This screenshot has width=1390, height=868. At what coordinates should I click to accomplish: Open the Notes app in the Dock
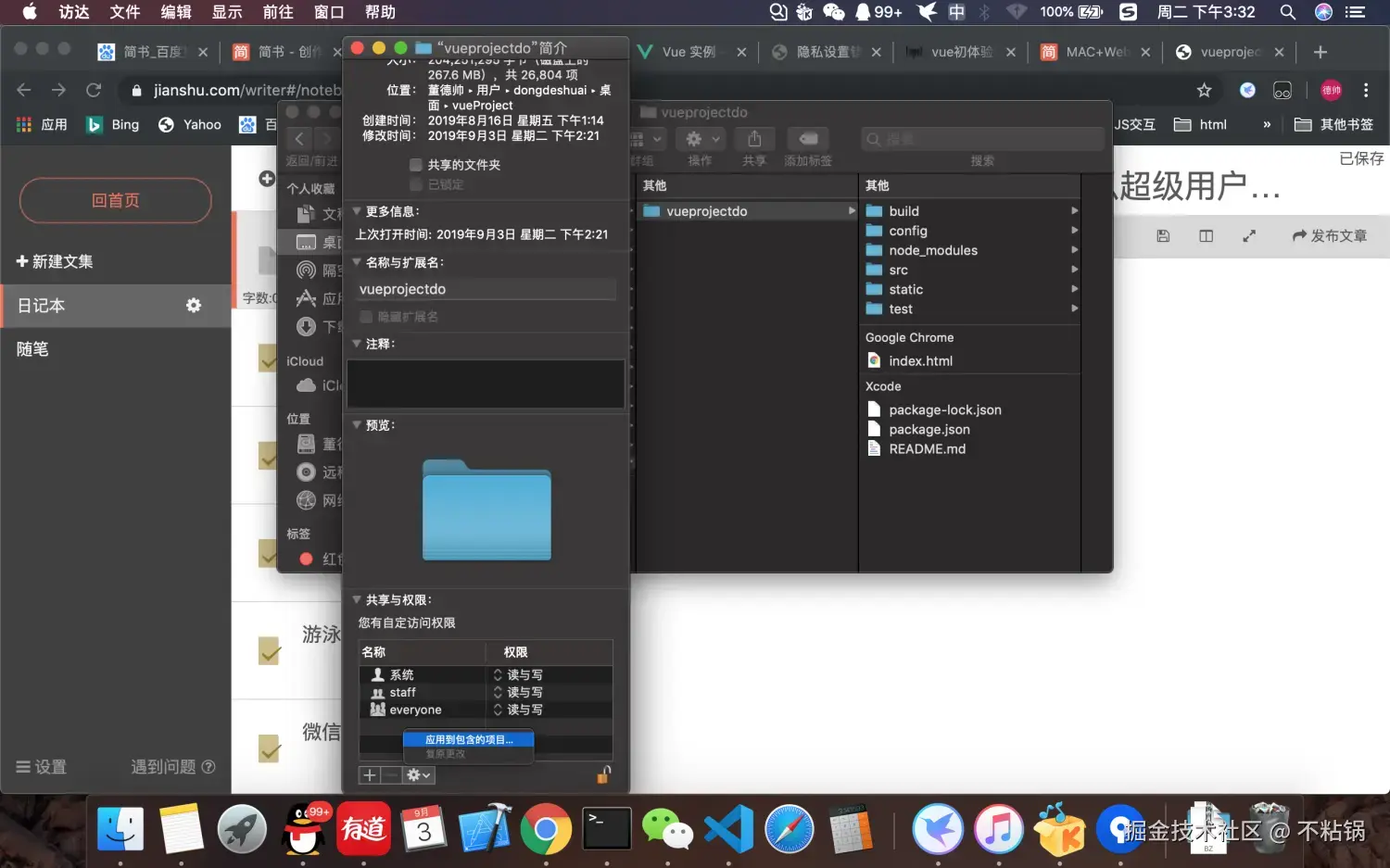(181, 829)
